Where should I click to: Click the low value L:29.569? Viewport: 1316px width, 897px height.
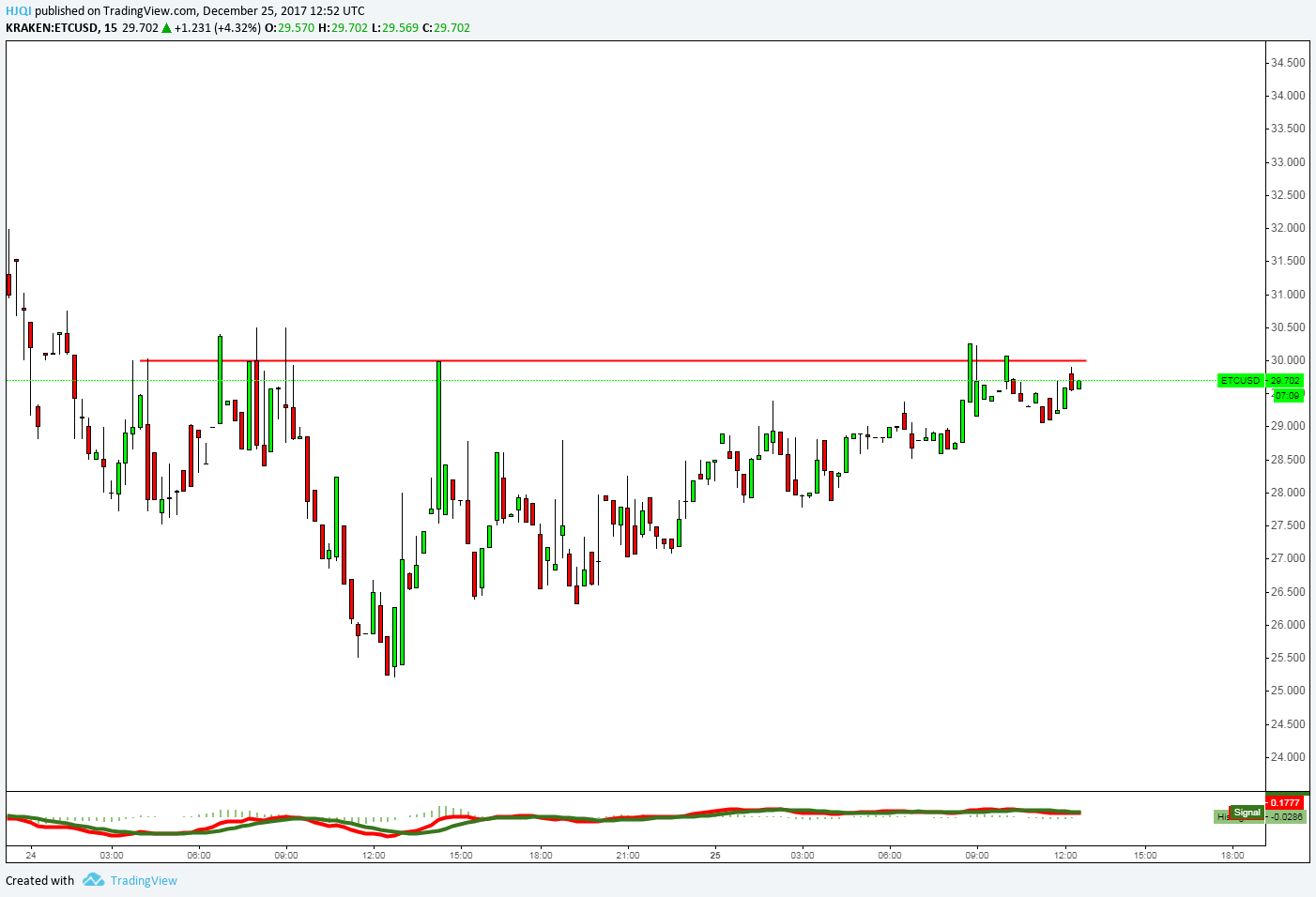click(x=395, y=28)
